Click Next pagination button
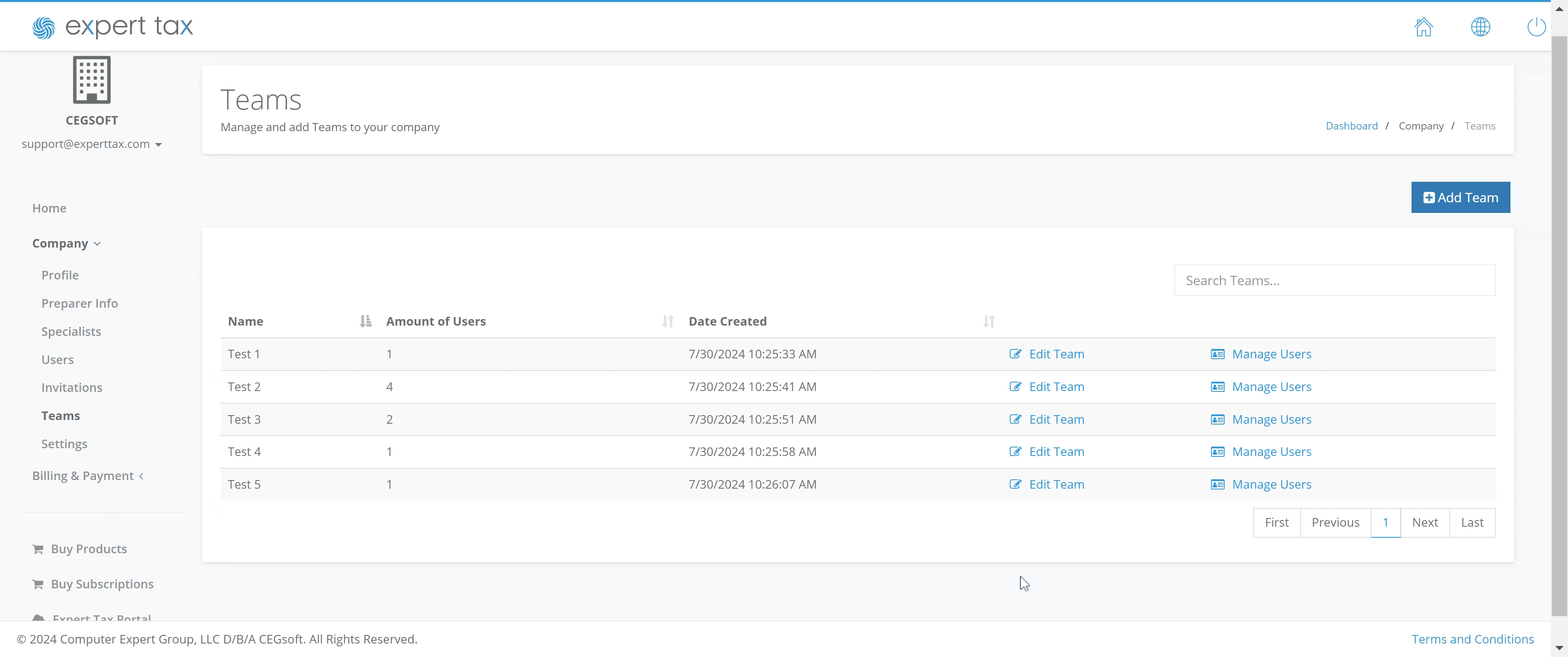Viewport: 1568px width, 657px height. tap(1425, 523)
